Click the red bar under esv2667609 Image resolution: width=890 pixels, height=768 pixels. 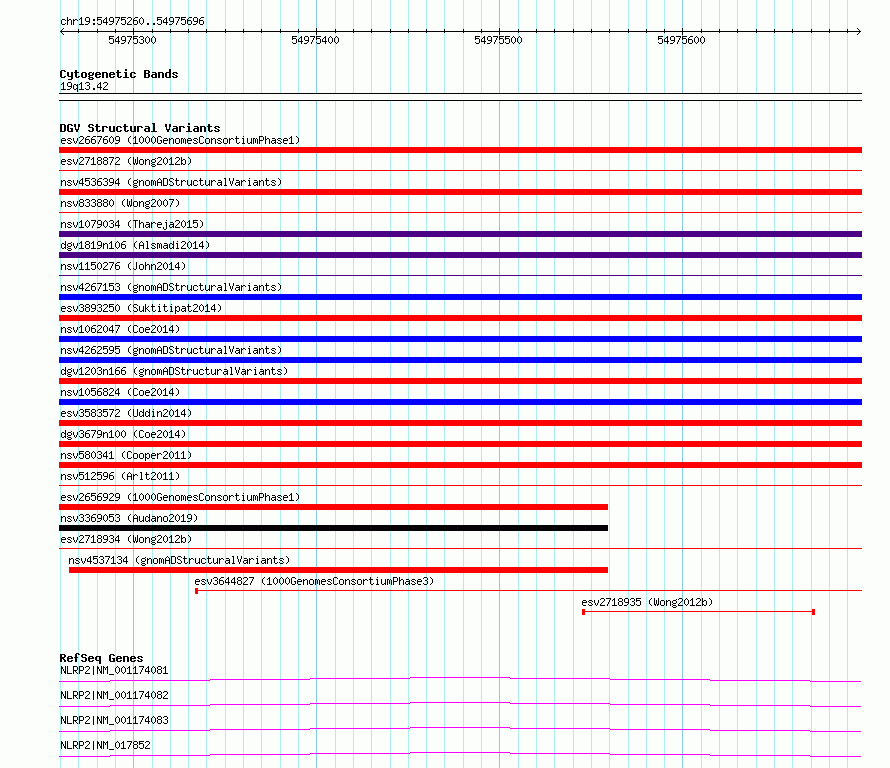pyautogui.click(x=460, y=150)
